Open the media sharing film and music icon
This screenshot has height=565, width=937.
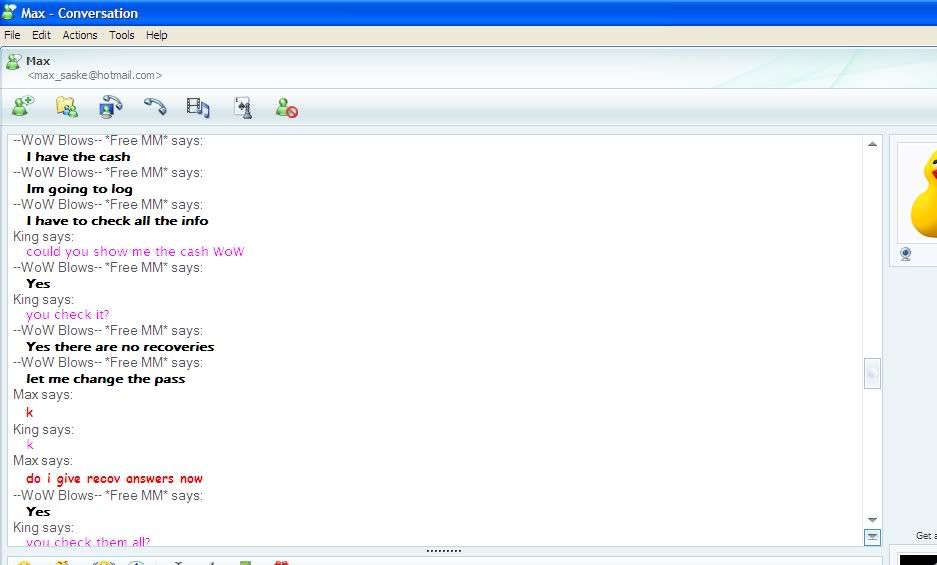pyautogui.click(x=198, y=107)
